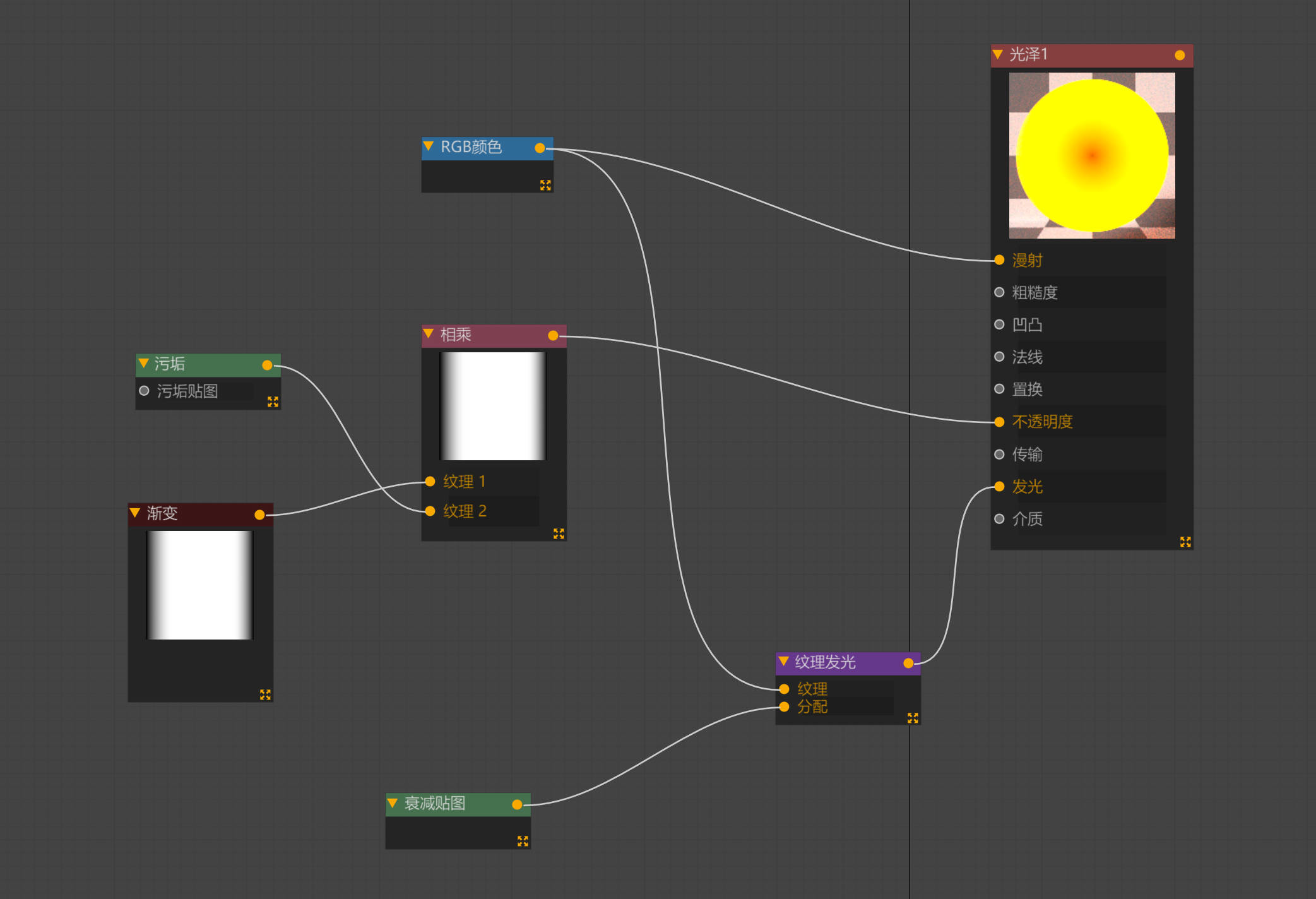Click the 粗糙度 channel label
The height and width of the screenshot is (899, 1316).
point(1034,292)
